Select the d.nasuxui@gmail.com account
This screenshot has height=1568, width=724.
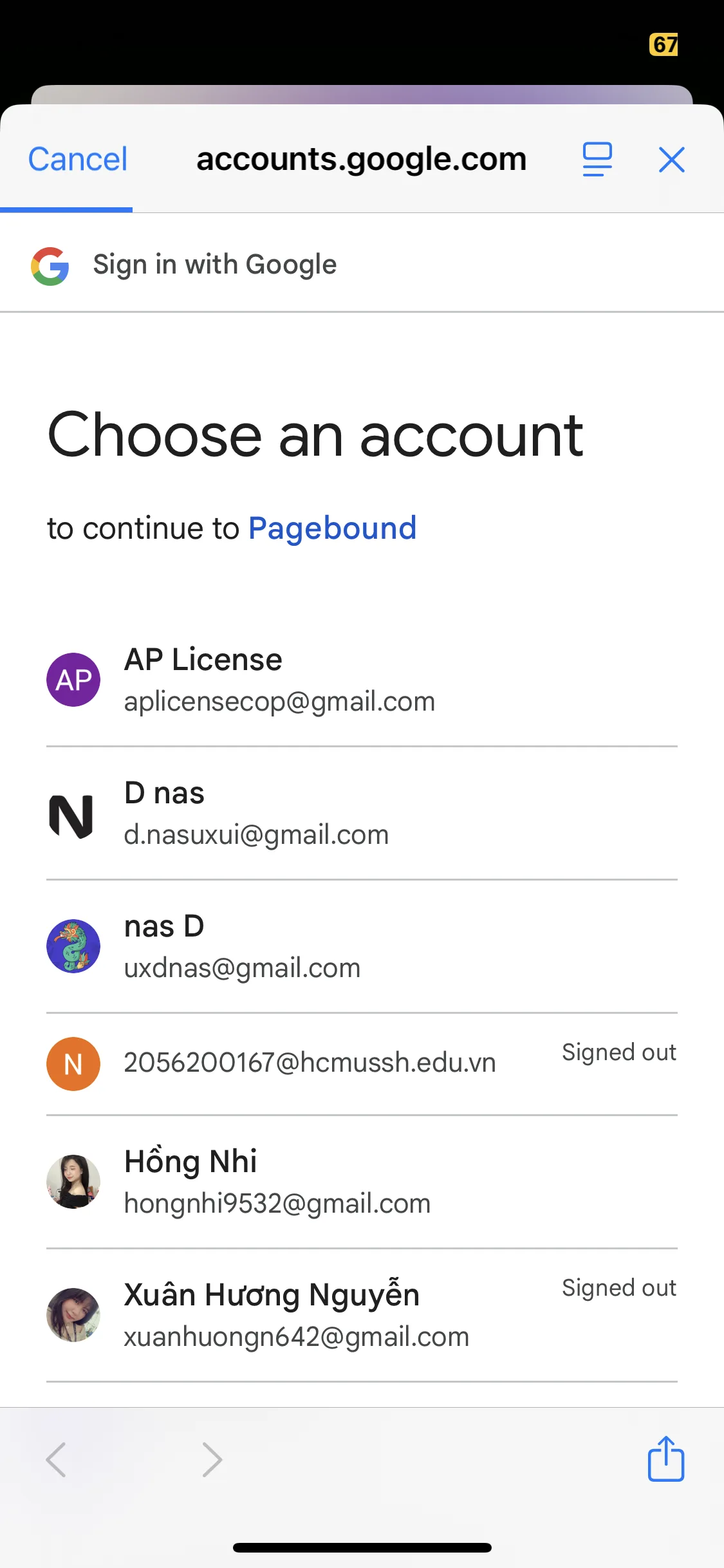pos(256,835)
